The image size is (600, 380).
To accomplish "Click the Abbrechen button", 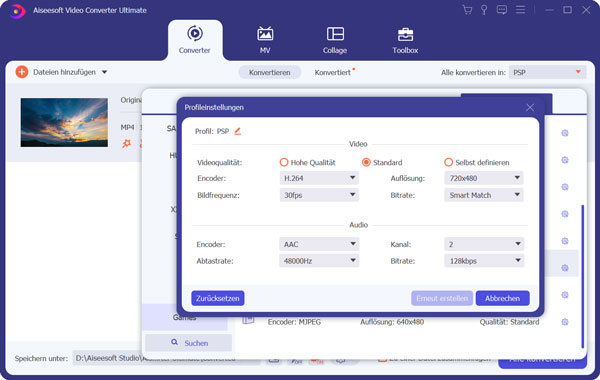I will 502,298.
